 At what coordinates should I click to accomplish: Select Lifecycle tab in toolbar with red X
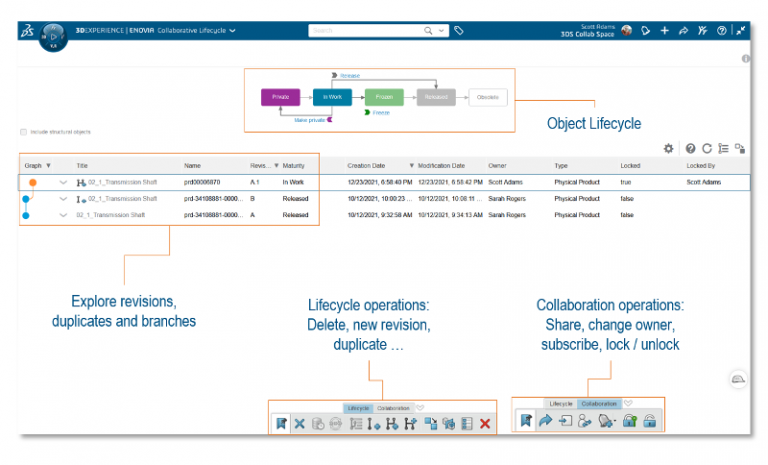tap(358, 408)
